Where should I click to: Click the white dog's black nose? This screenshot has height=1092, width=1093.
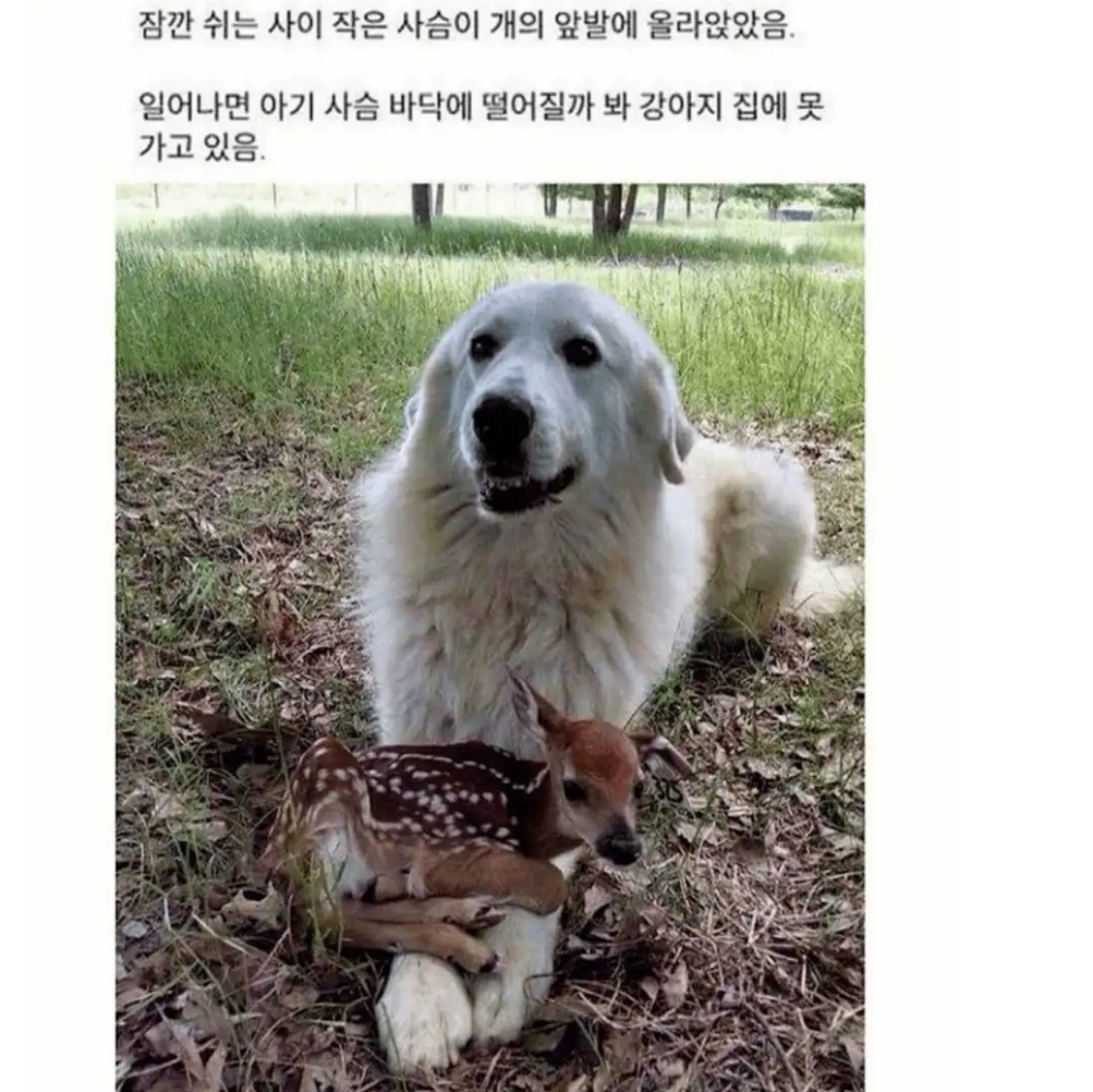(502, 421)
